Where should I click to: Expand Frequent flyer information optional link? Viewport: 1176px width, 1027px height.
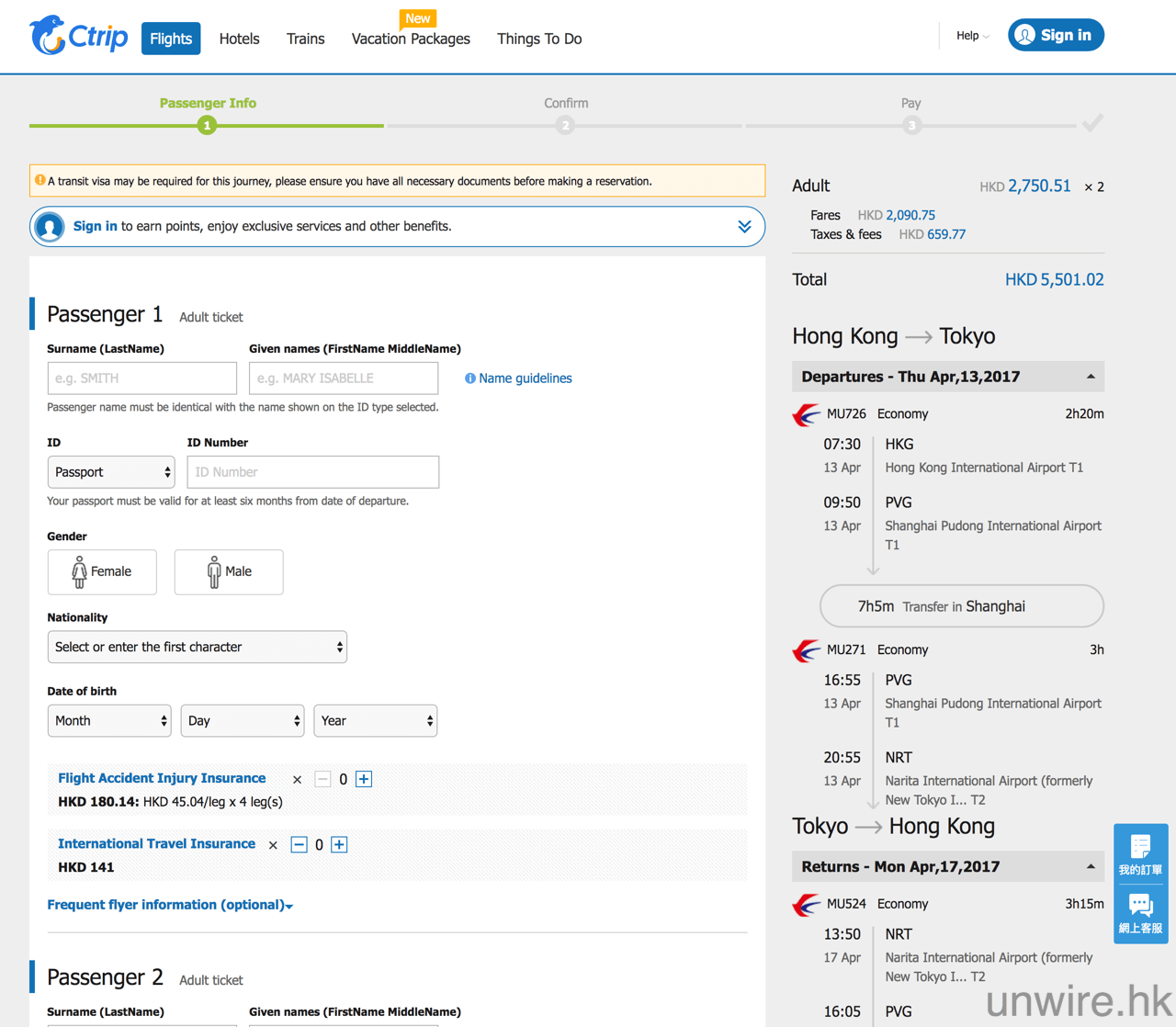[170, 905]
